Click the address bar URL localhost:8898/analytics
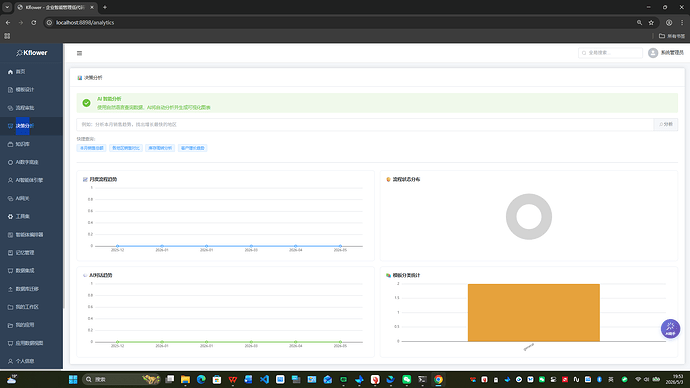The width and height of the screenshot is (690, 388). (85, 22)
